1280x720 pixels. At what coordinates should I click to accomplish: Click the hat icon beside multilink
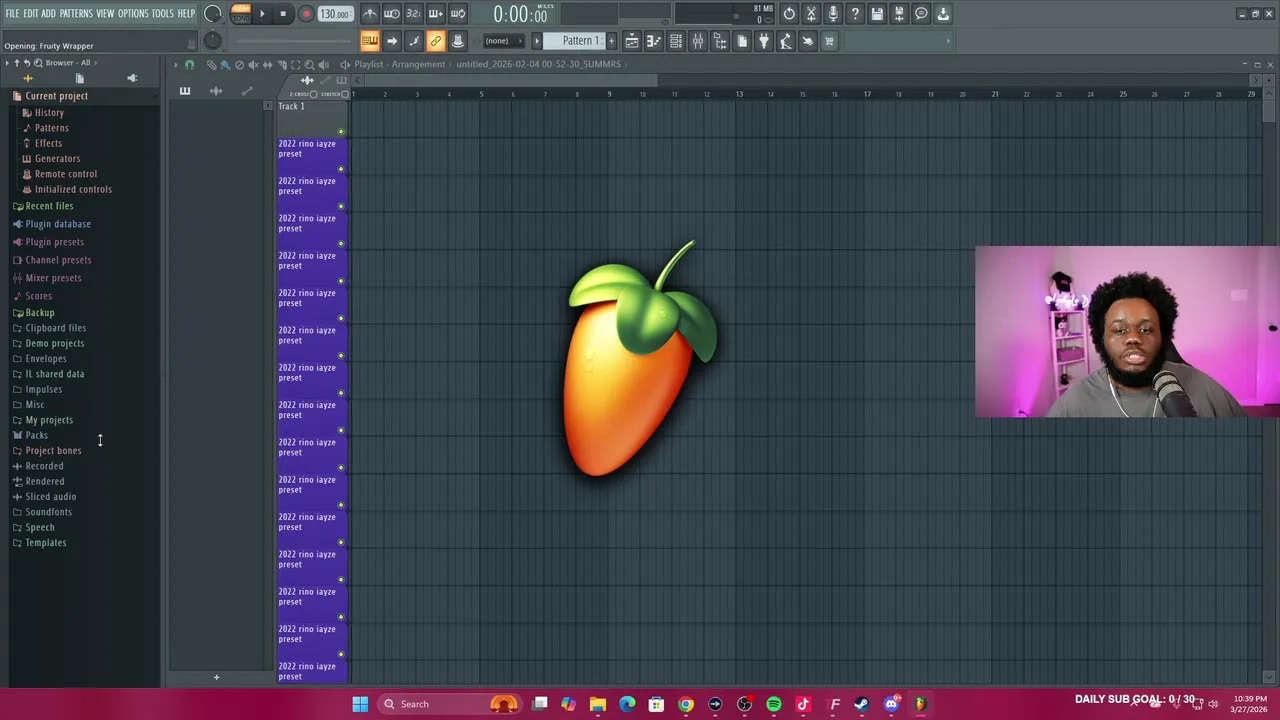pos(458,41)
